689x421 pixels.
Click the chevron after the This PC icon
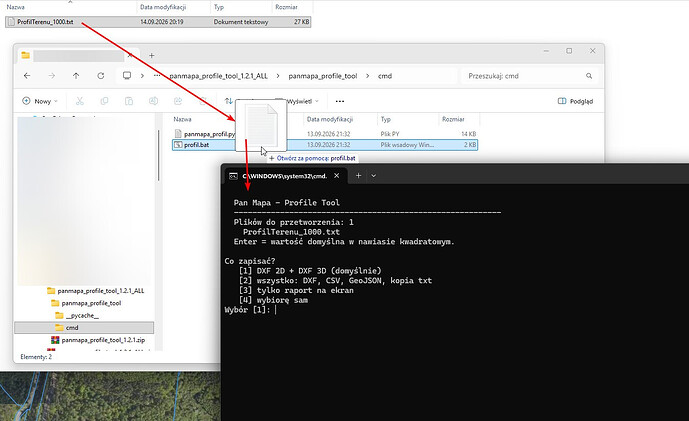(142, 76)
